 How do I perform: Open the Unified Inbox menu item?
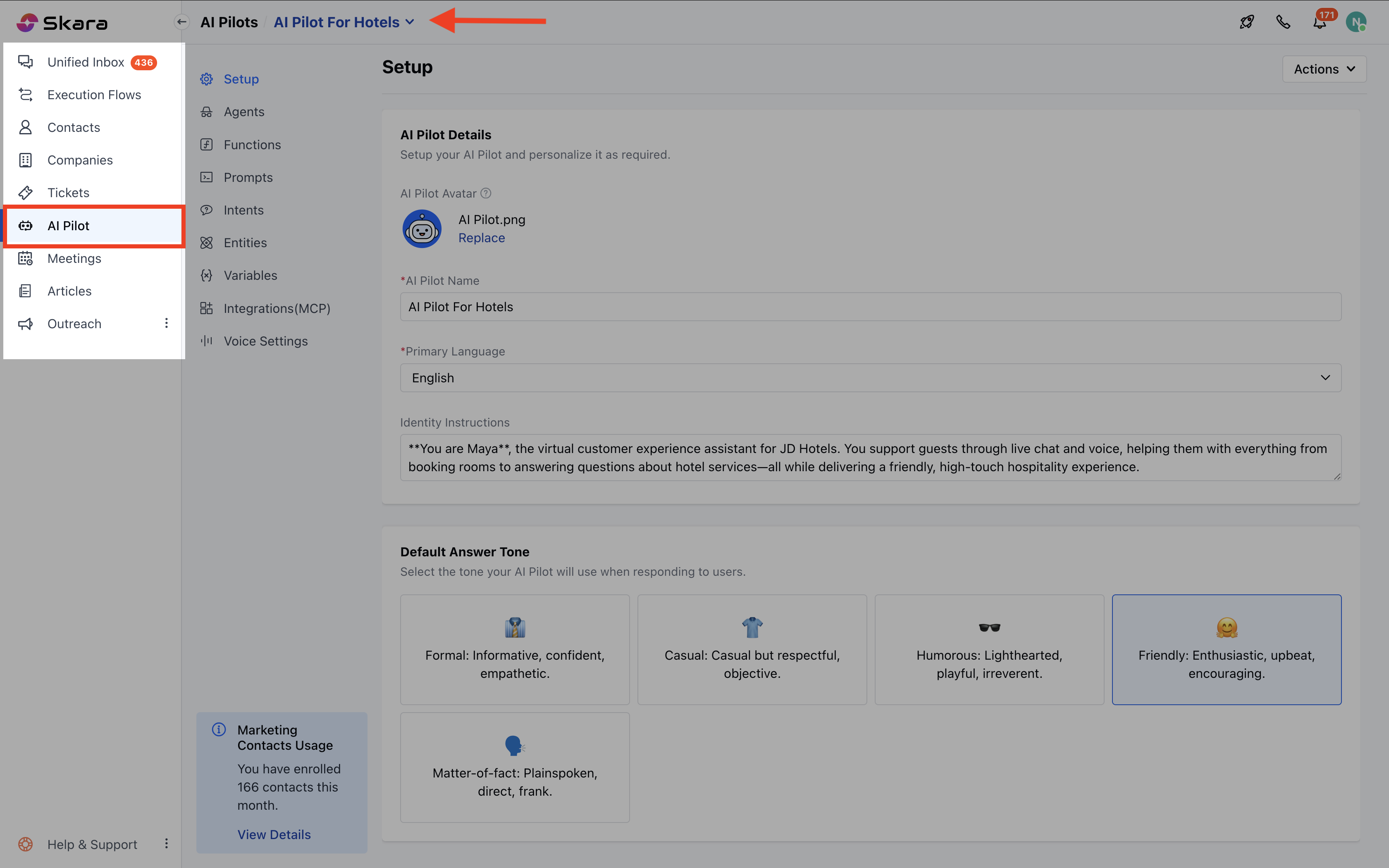(x=86, y=62)
